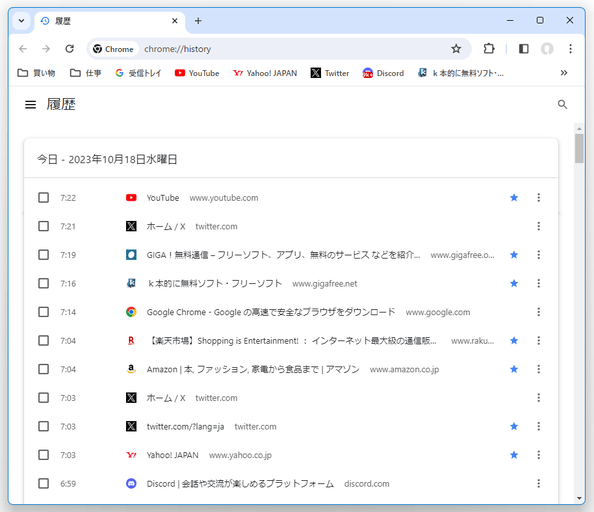This screenshot has height=512, width=594.
Task: Check the 7:16 k本的に無料ソフト entry
Action: [44, 283]
